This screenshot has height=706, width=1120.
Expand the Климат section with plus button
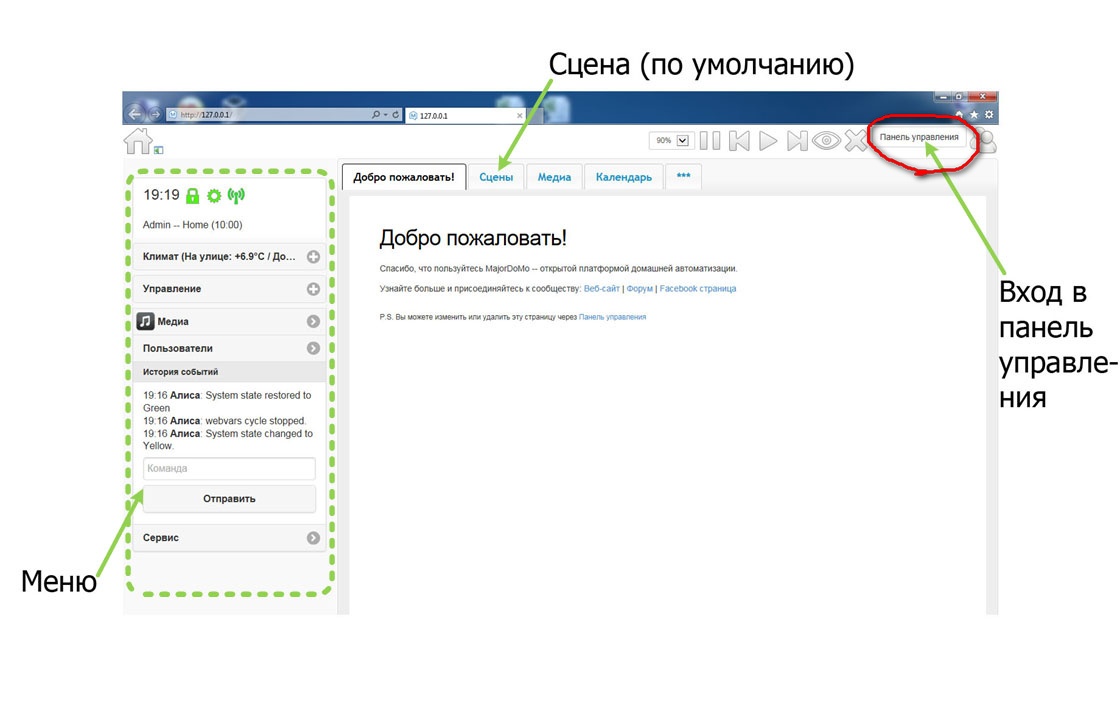314,258
